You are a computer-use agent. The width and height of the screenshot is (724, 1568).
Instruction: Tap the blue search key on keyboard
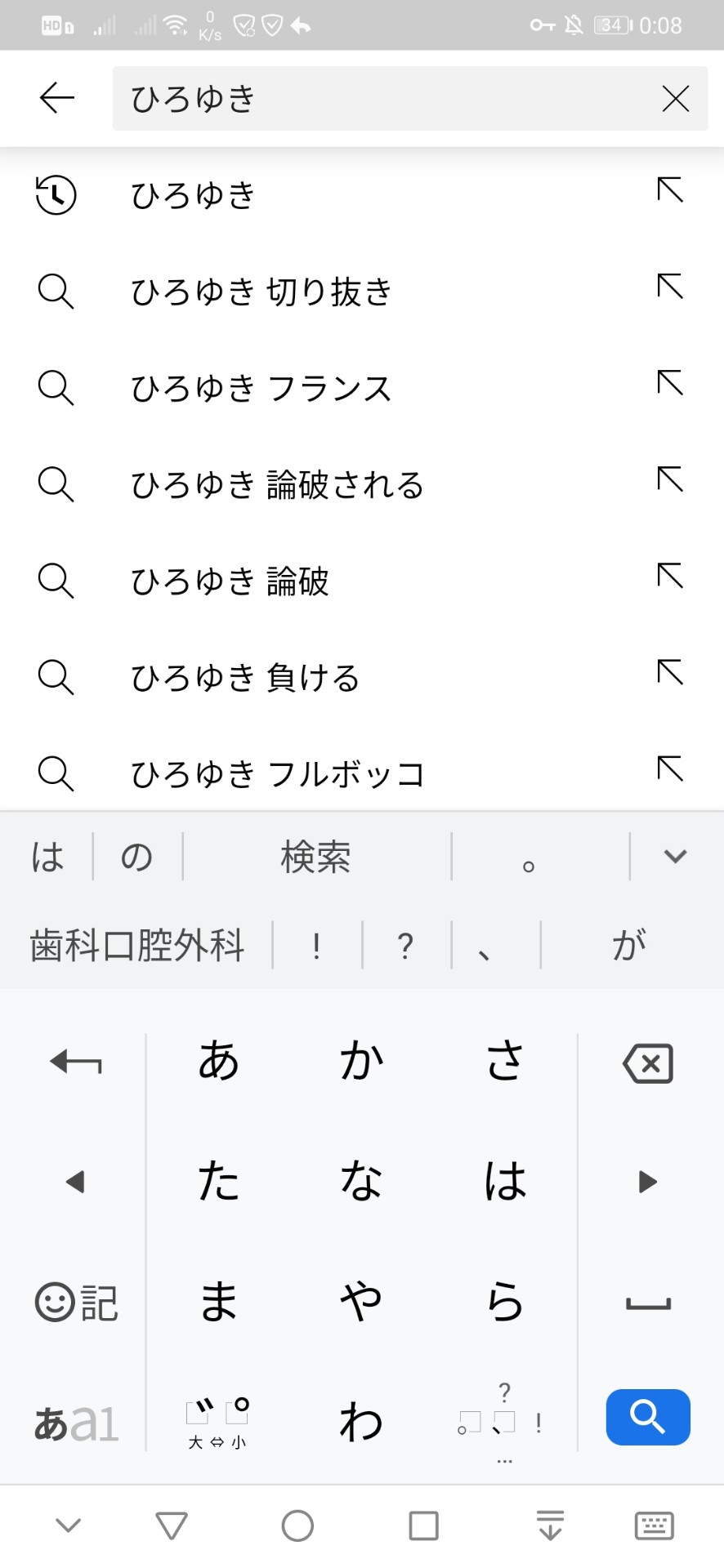click(648, 1417)
